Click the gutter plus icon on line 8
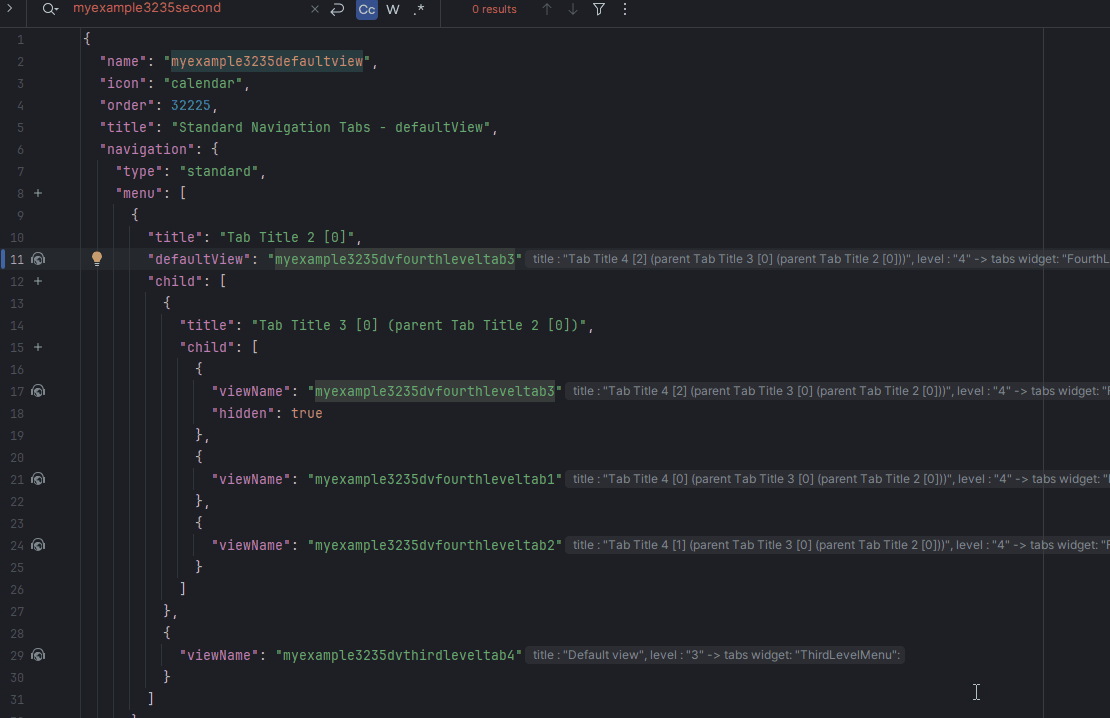 [x=38, y=193]
